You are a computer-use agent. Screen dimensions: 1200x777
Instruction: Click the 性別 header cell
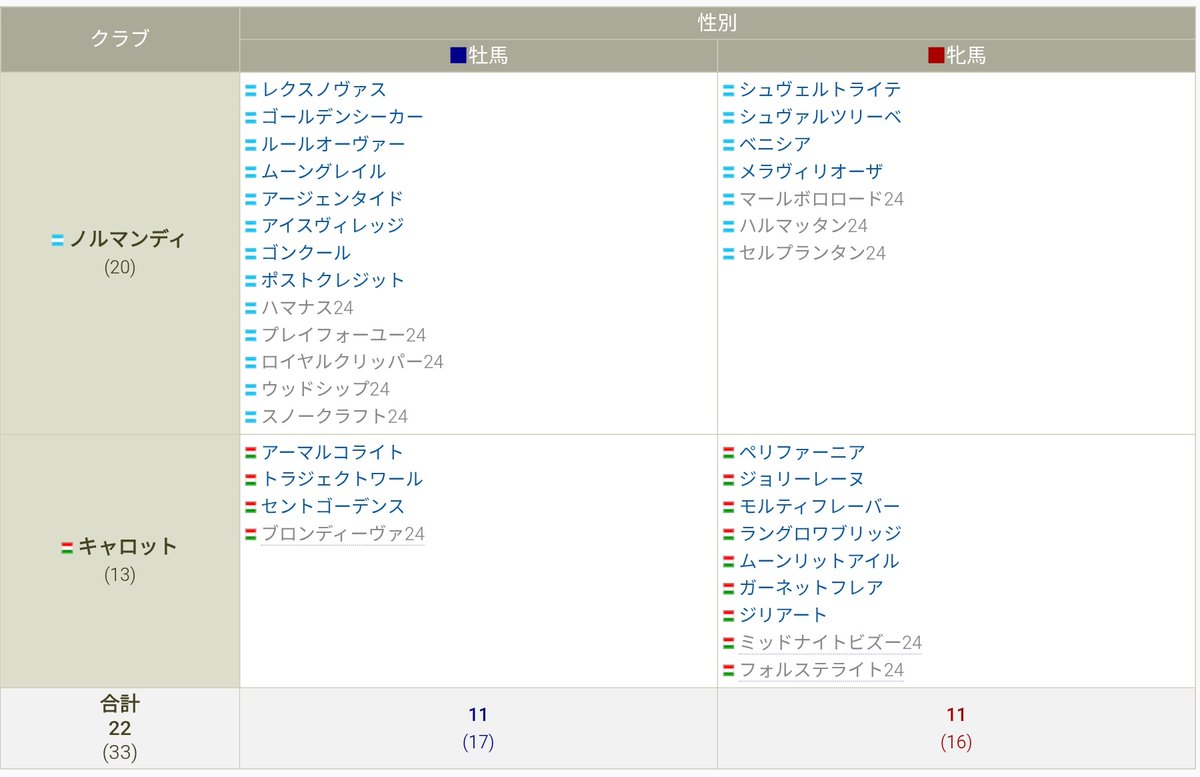[x=718, y=20]
